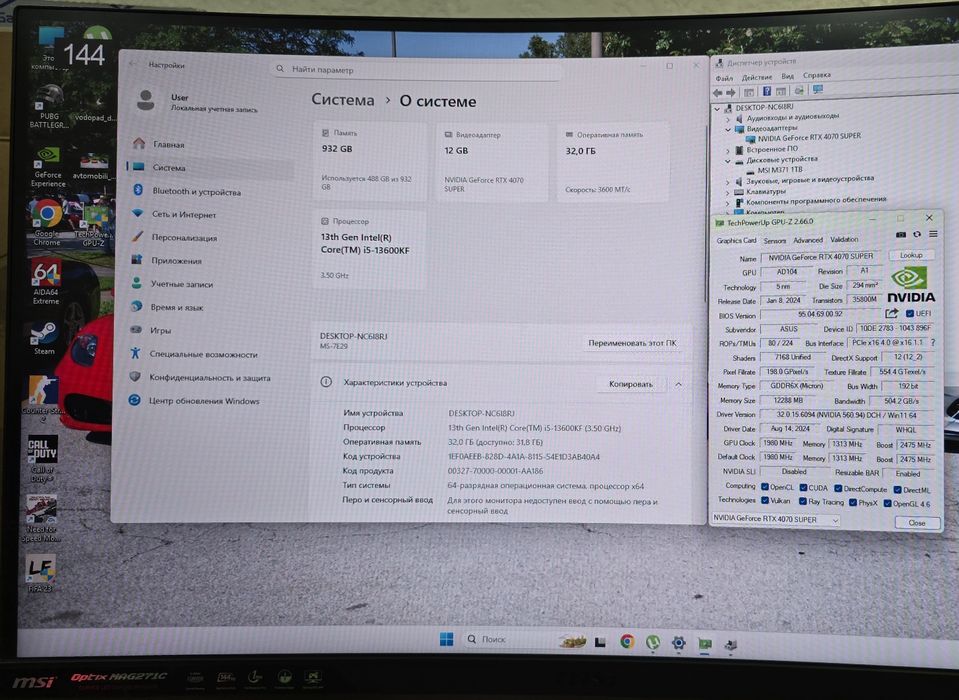Toggle the UEFI checkbox in GPU-Z
This screenshot has width=959, height=700.
[x=909, y=314]
